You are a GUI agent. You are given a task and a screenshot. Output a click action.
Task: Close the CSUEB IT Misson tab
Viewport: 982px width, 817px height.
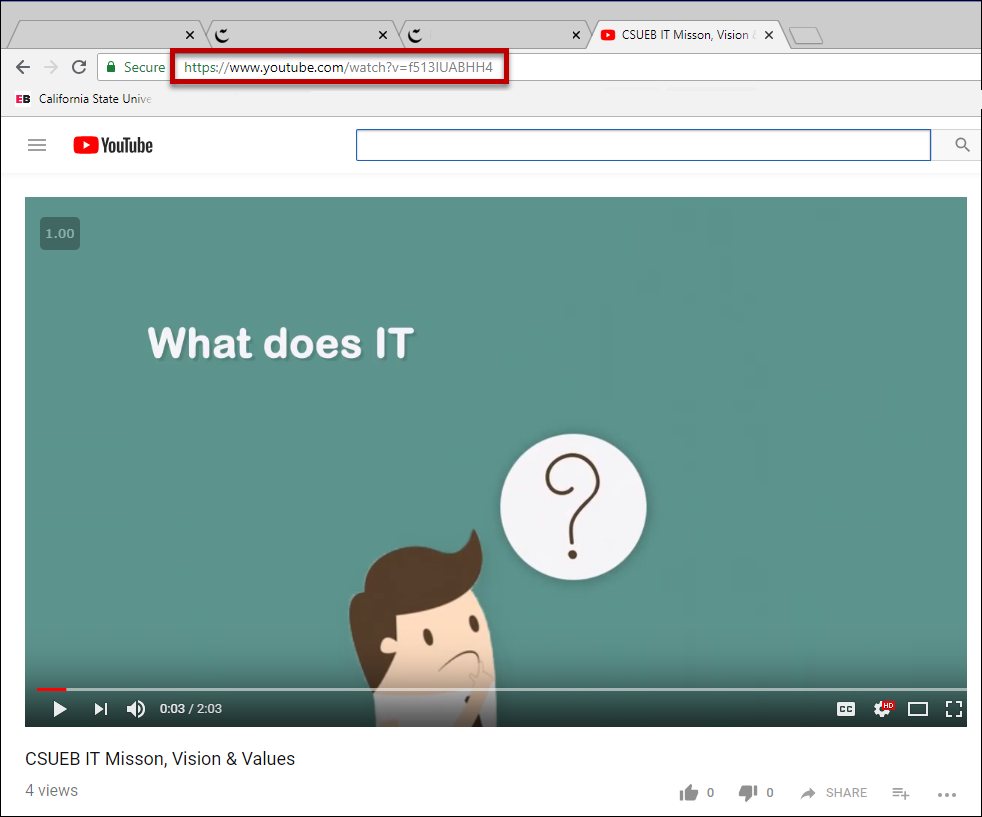coord(769,35)
